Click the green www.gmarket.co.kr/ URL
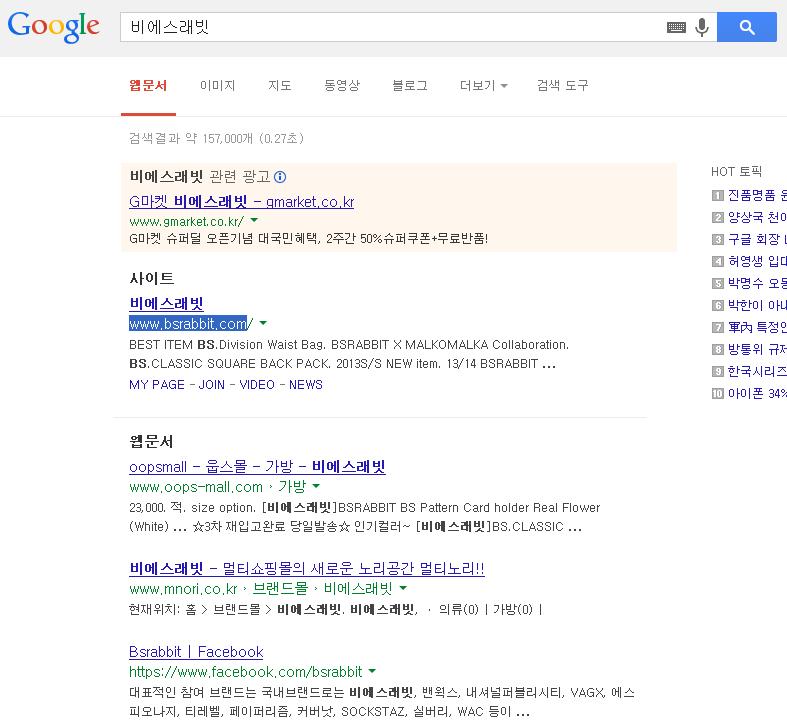The height and width of the screenshot is (728, 787). tap(187, 221)
